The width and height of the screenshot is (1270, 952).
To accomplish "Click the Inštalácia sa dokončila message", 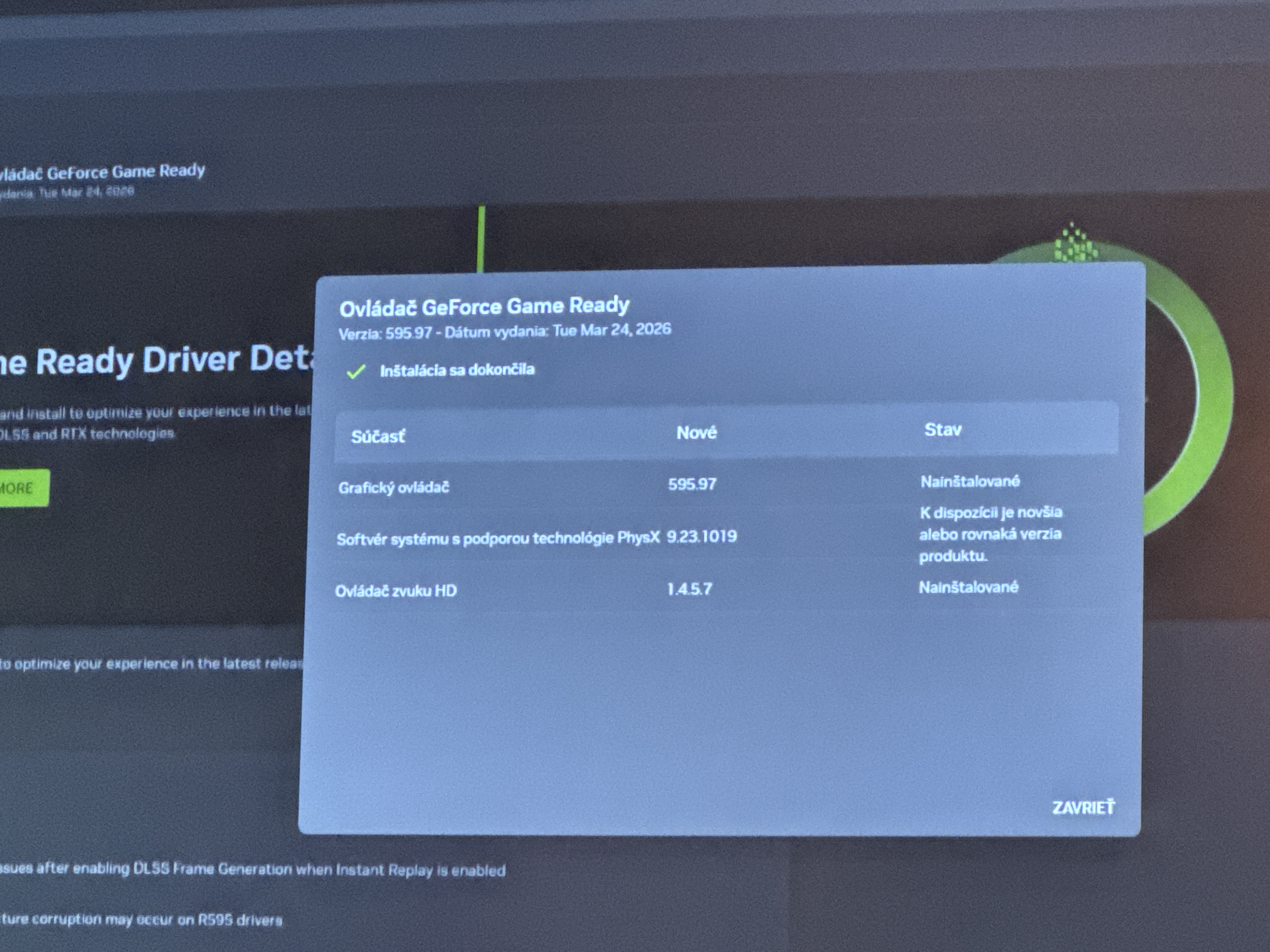I will (457, 370).
